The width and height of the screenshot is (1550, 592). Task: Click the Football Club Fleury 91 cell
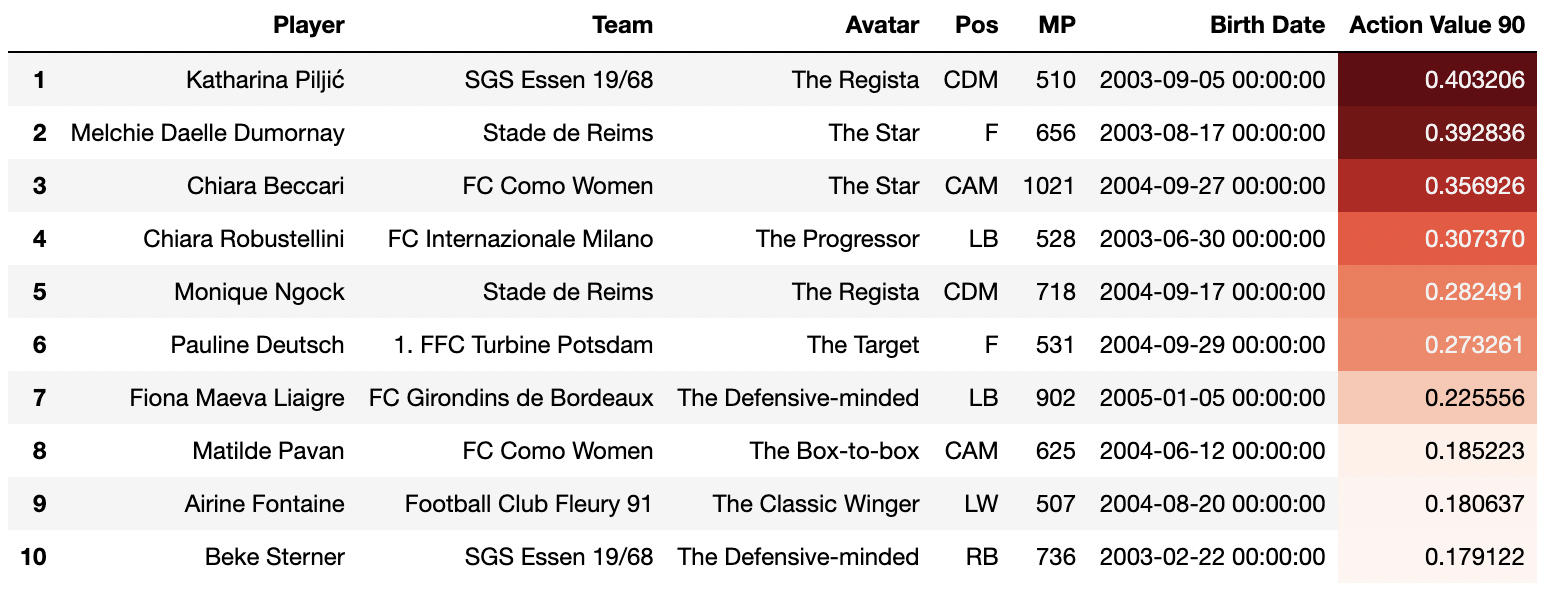coord(528,504)
